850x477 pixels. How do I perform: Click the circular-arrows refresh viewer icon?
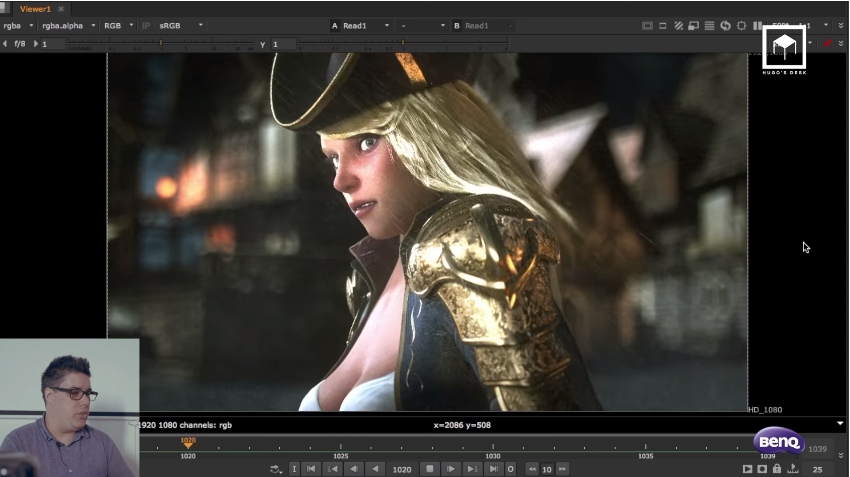point(725,25)
